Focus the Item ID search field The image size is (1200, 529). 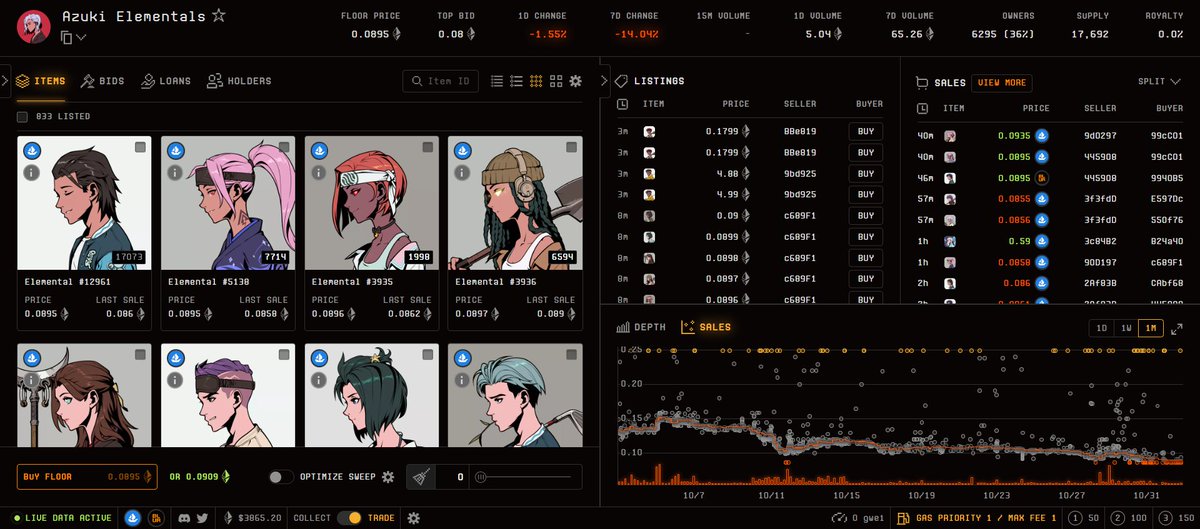tap(440, 81)
